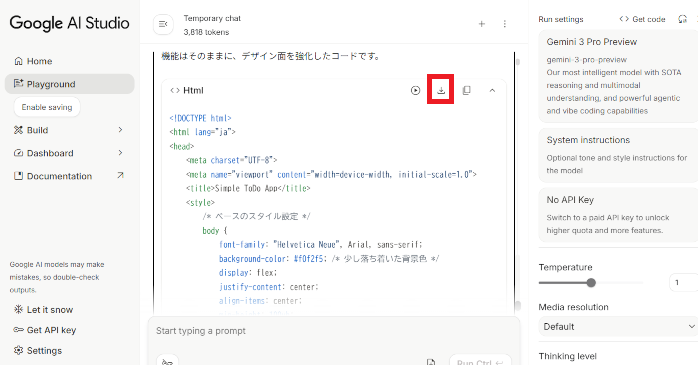Select Playground in the sidebar
This screenshot has height=365, width=698.
pyautogui.click(x=69, y=84)
